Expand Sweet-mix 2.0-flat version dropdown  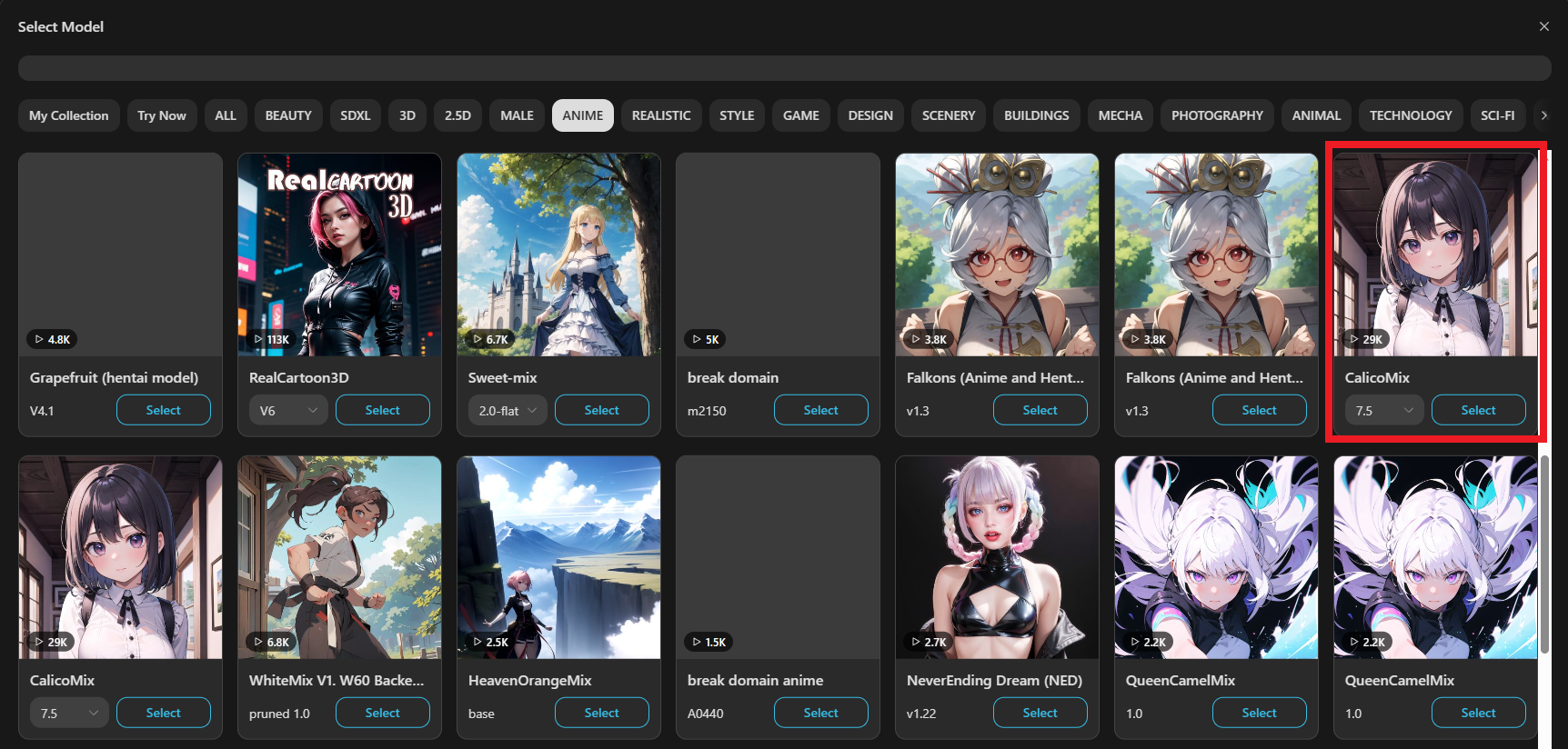click(x=507, y=411)
